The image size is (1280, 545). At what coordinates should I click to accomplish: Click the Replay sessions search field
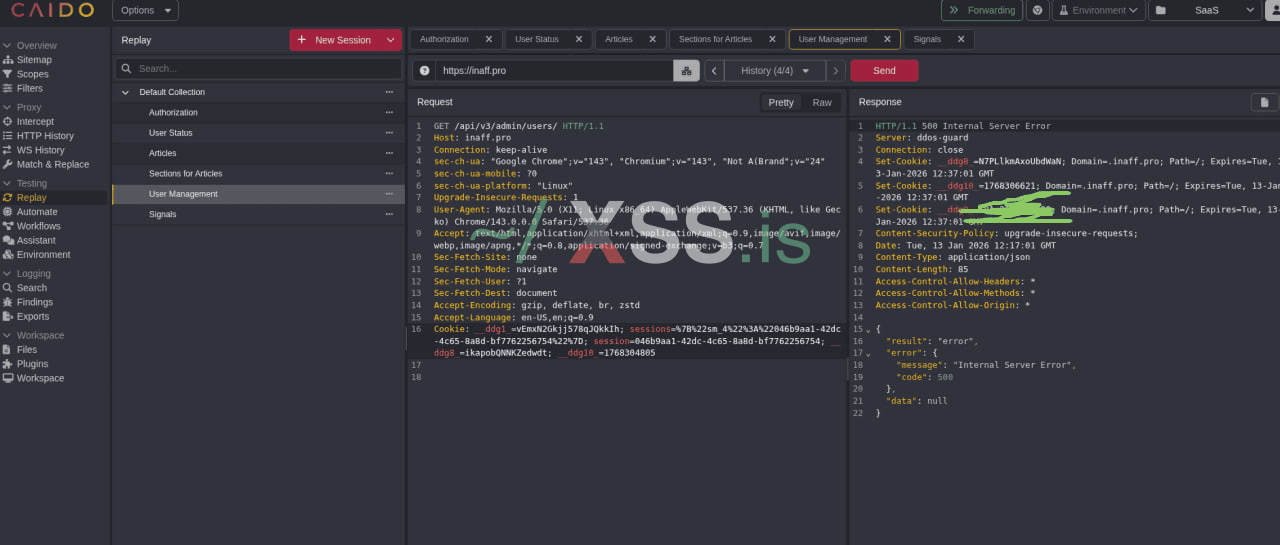[257, 69]
